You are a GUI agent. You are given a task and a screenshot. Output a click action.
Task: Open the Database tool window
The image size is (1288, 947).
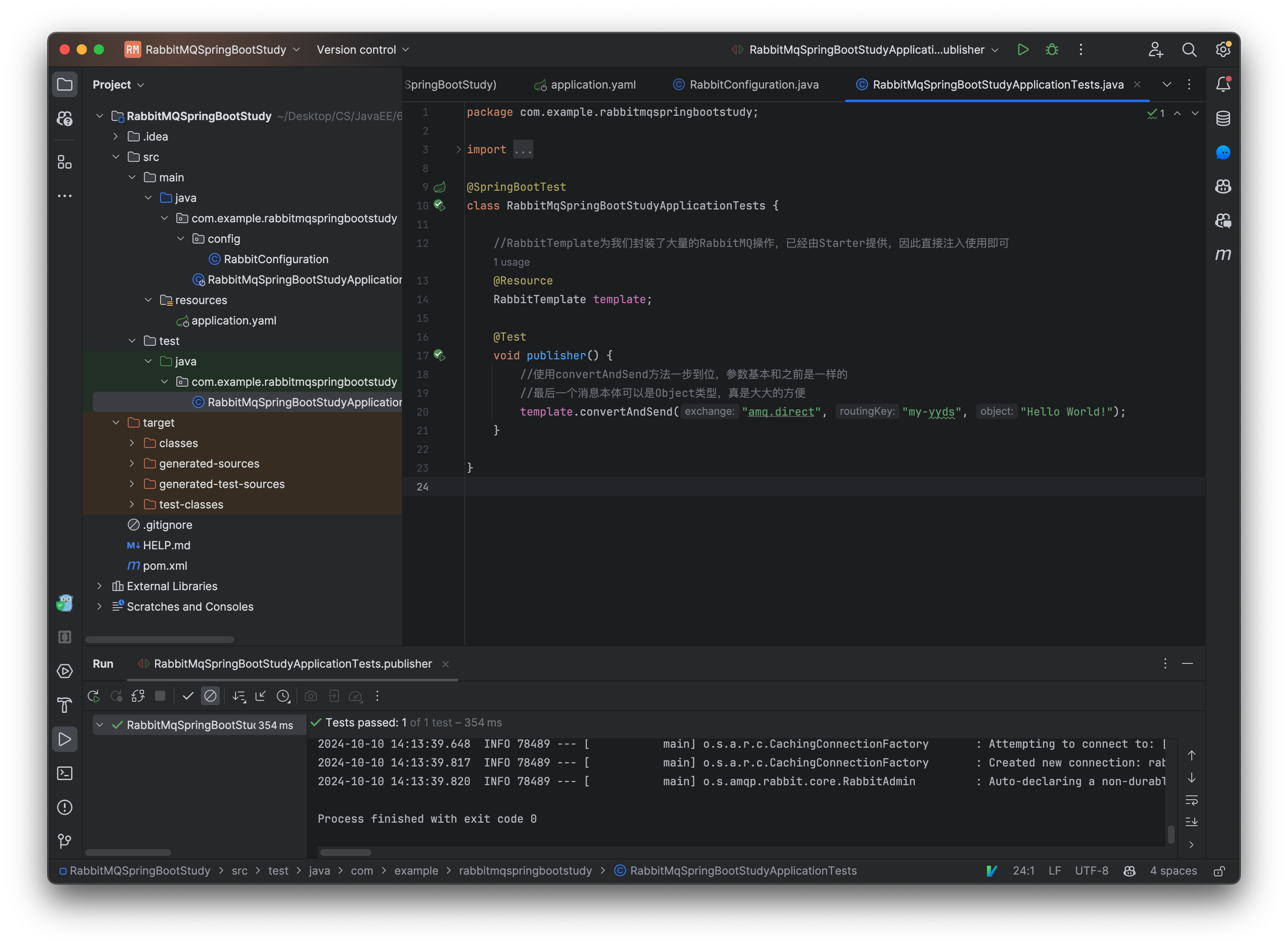tap(1223, 119)
